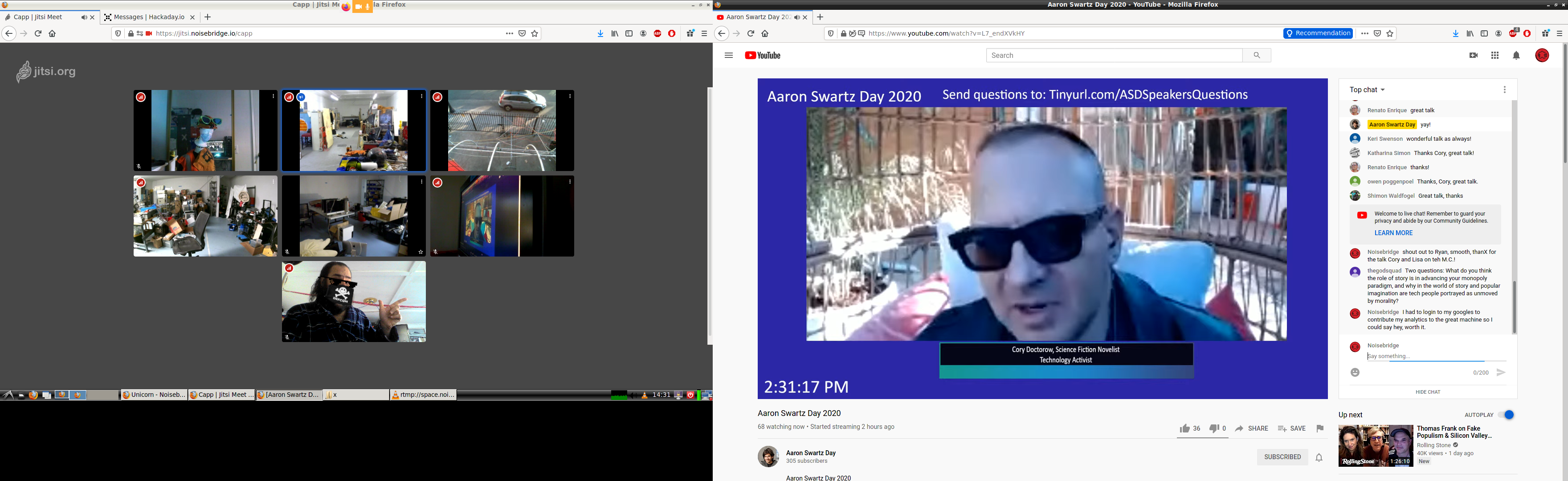Open the live chat three-dot options menu
1568x481 pixels.
[1505, 90]
